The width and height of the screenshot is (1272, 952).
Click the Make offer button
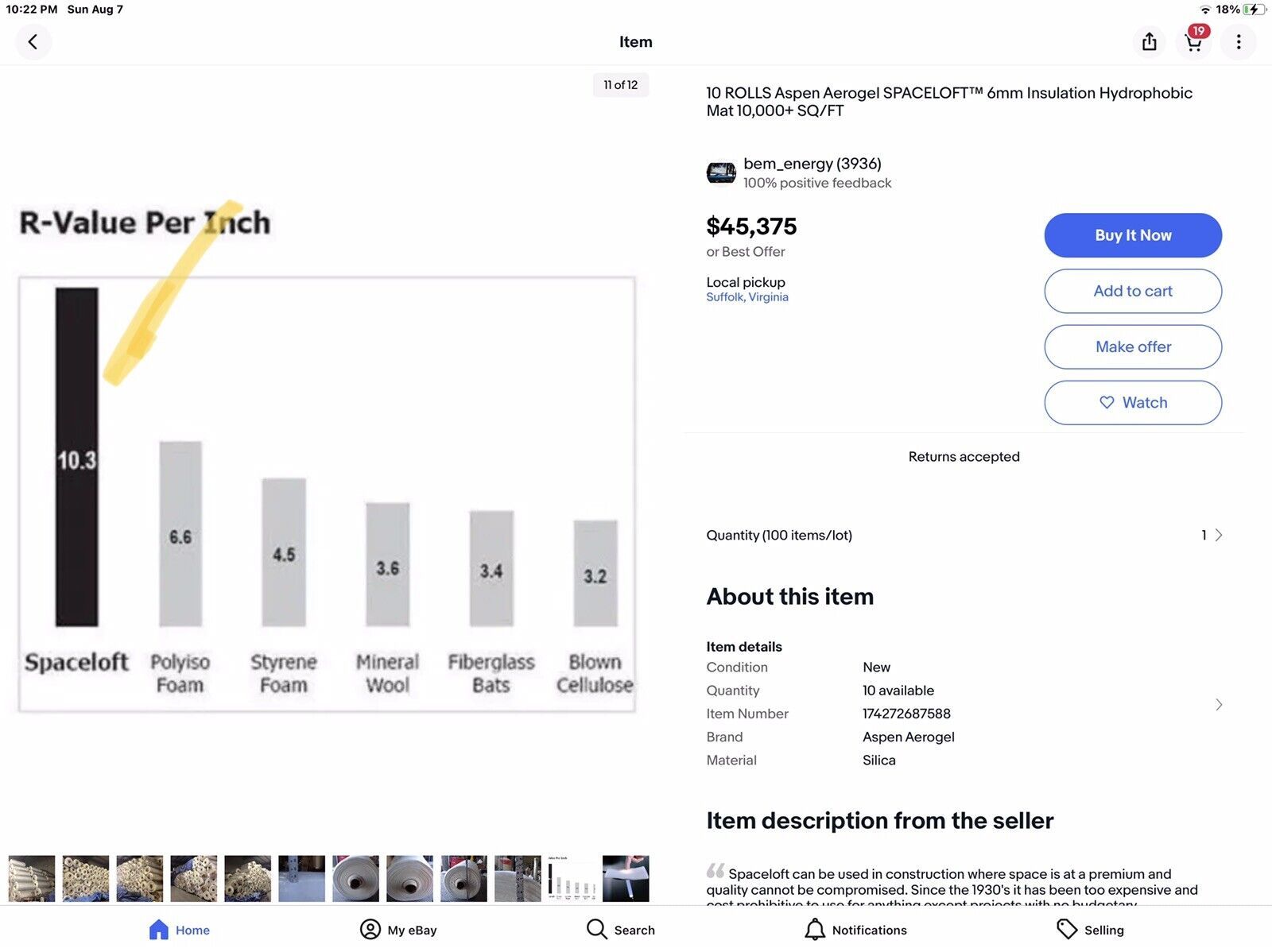point(1133,346)
